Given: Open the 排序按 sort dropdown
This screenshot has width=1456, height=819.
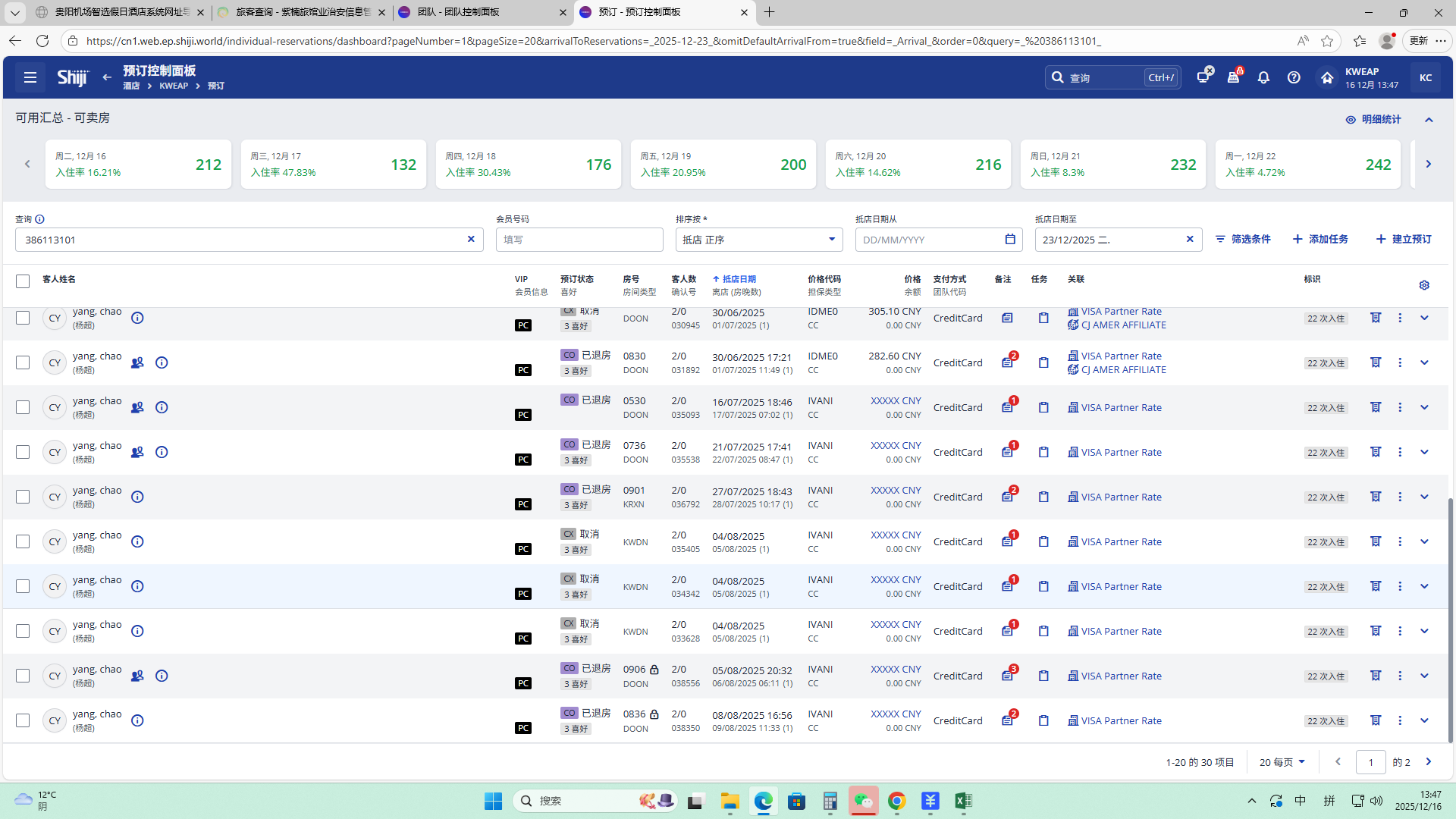Looking at the screenshot, I should 758,240.
